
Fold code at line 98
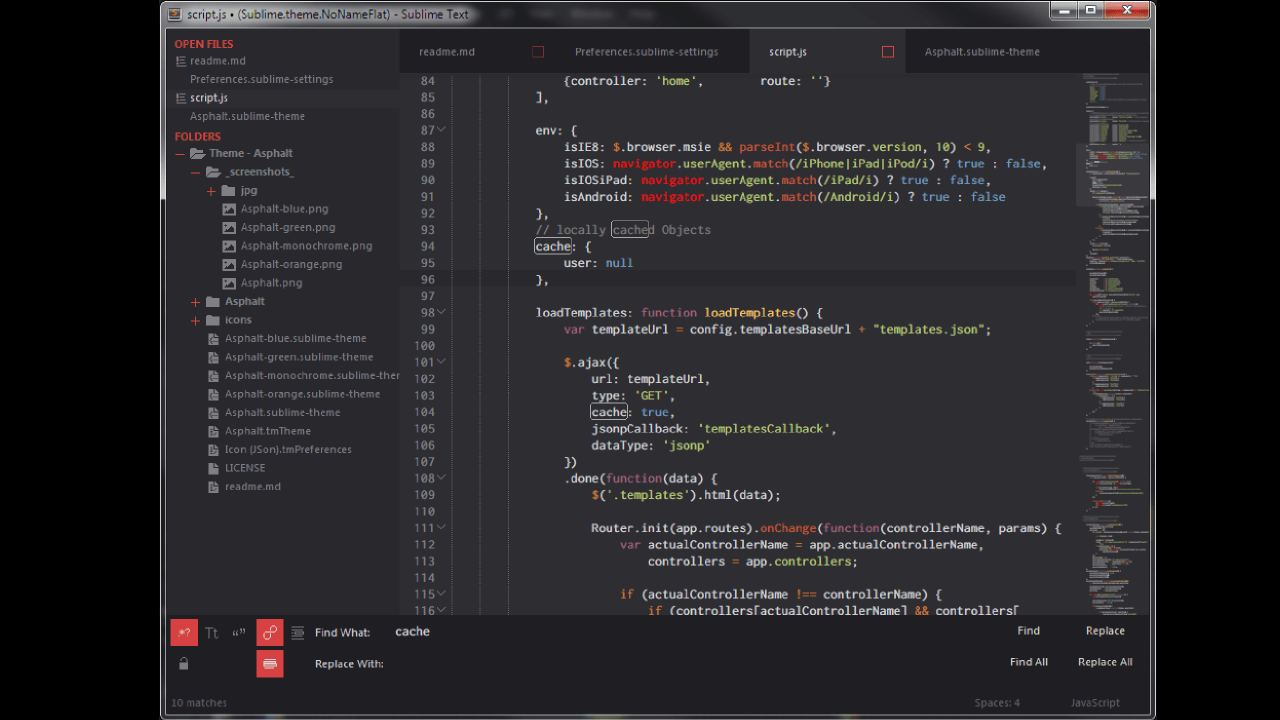point(441,312)
